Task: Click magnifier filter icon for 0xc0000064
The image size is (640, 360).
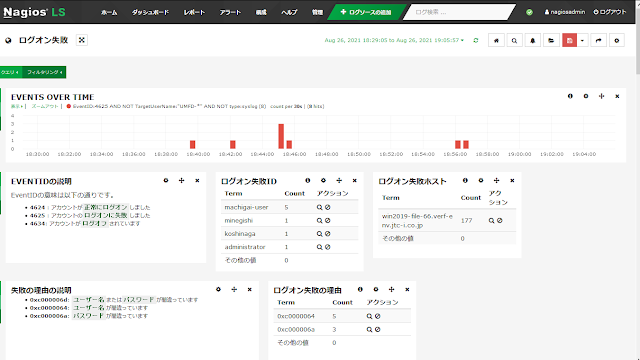Action: click(369, 316)
